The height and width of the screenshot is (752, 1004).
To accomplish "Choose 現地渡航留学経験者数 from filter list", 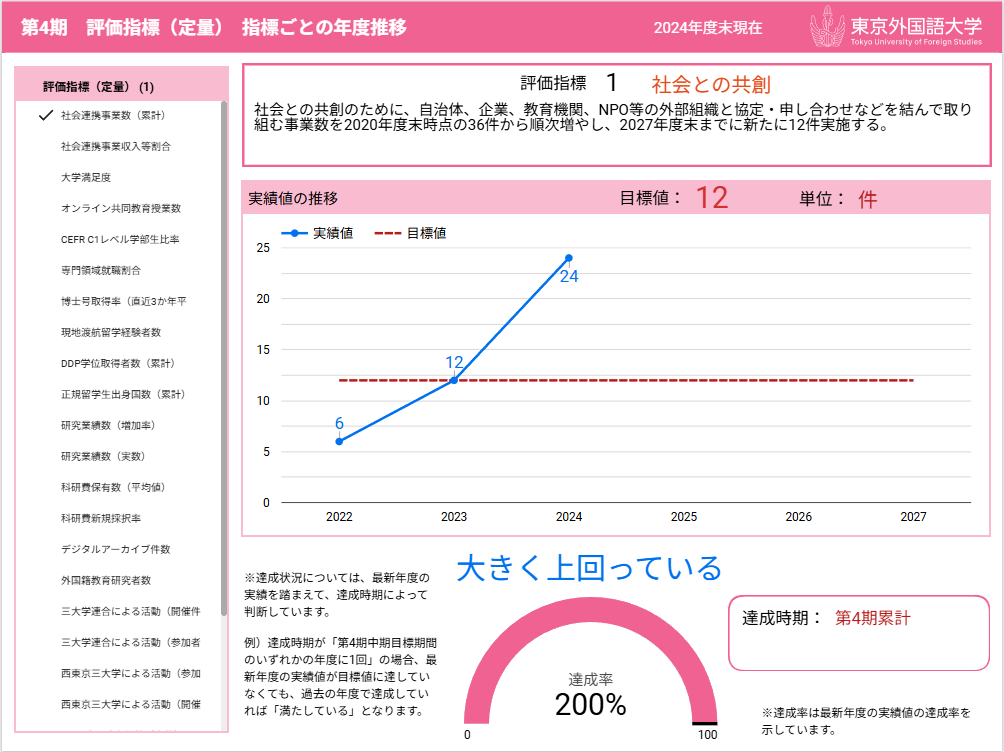I will [110, 332].
